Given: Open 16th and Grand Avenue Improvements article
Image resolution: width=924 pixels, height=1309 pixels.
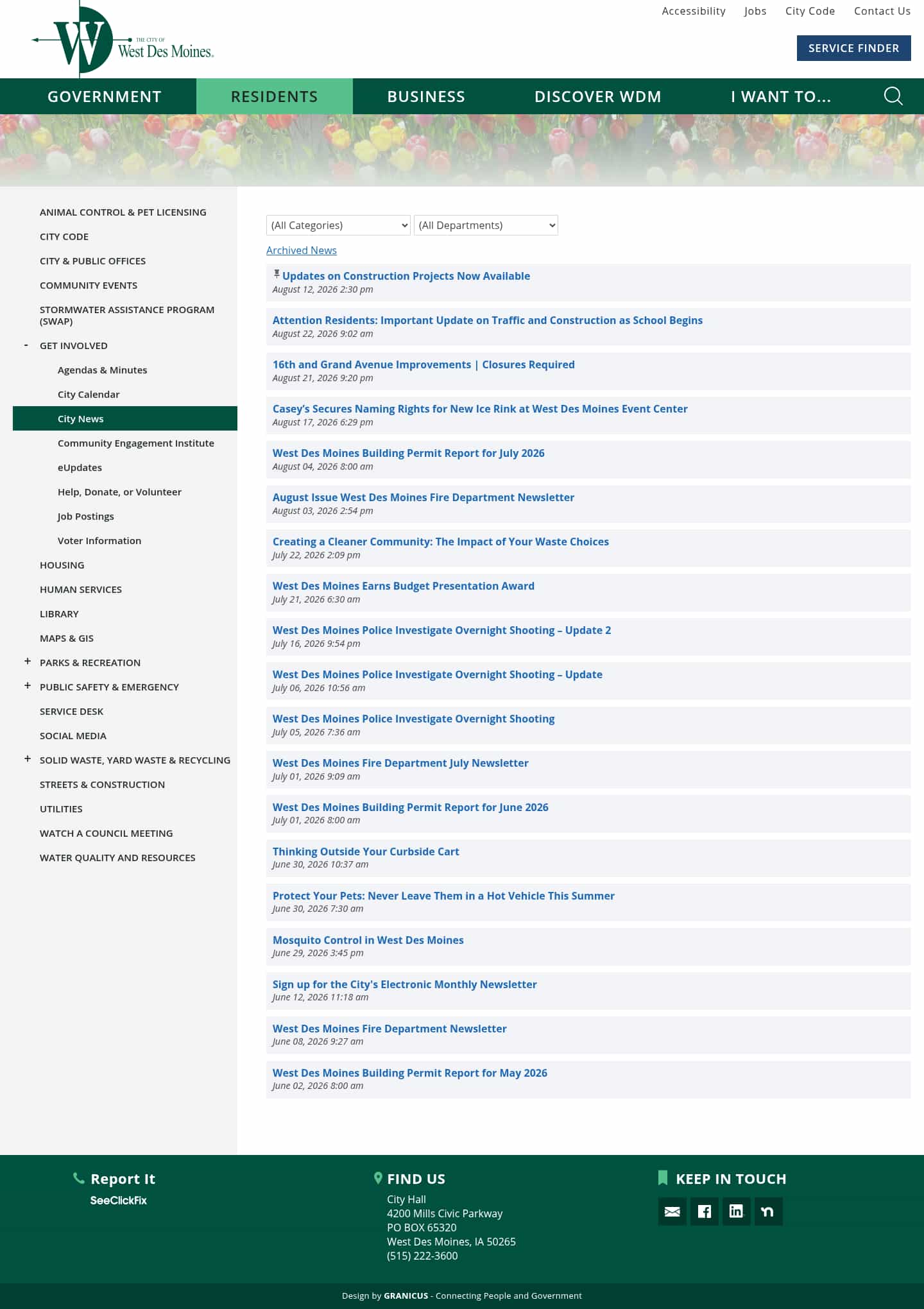Looking at the screenshot, I should pos(424,364).
